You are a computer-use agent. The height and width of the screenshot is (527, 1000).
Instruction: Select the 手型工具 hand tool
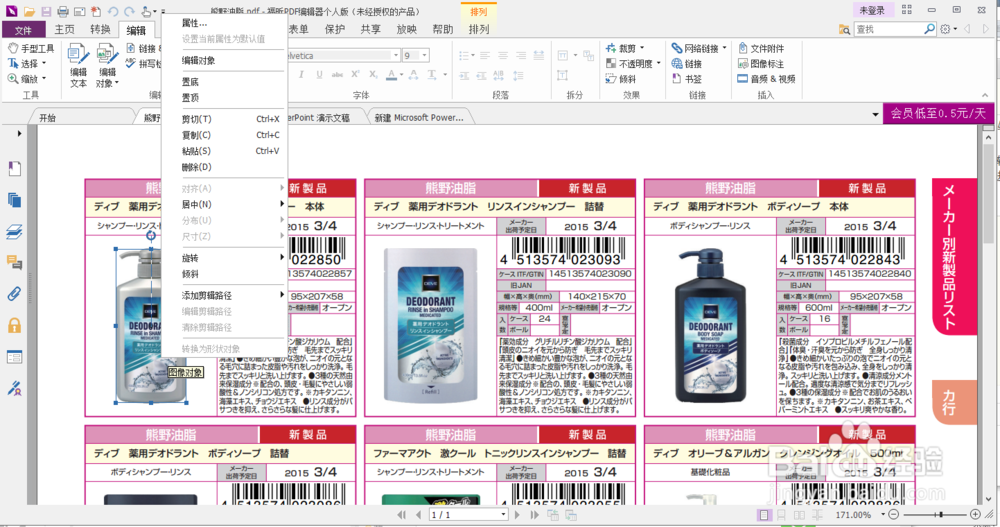click(31, 48)
